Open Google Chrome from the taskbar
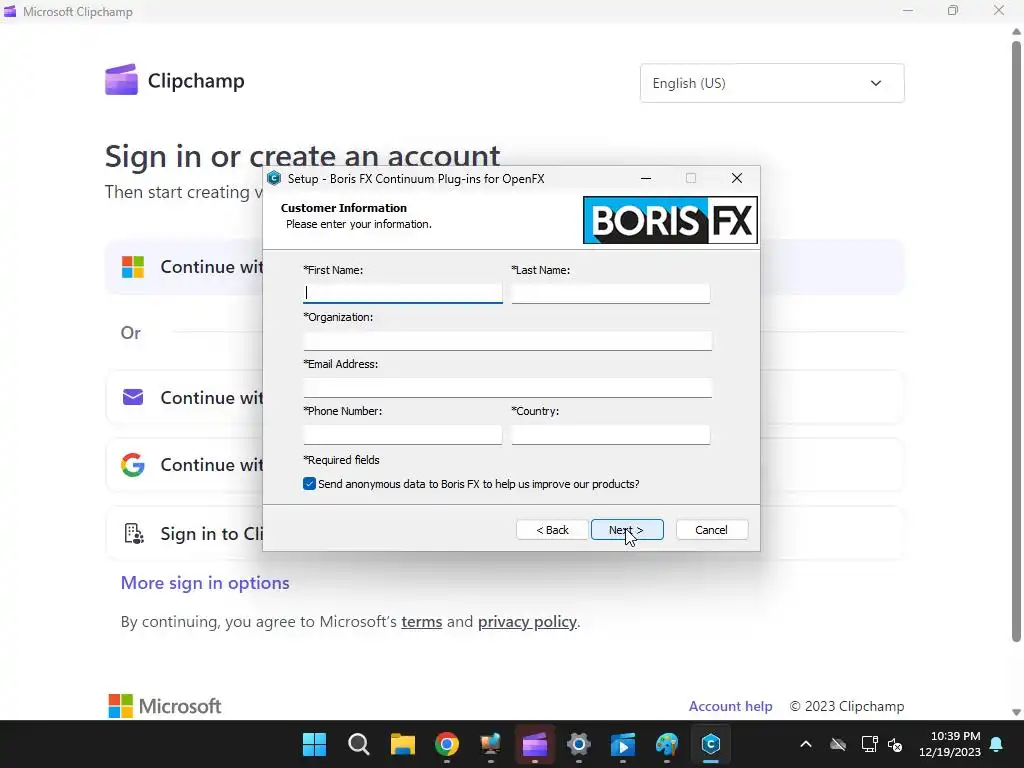This screenshot has width=1024, height=768. (447, 744)
